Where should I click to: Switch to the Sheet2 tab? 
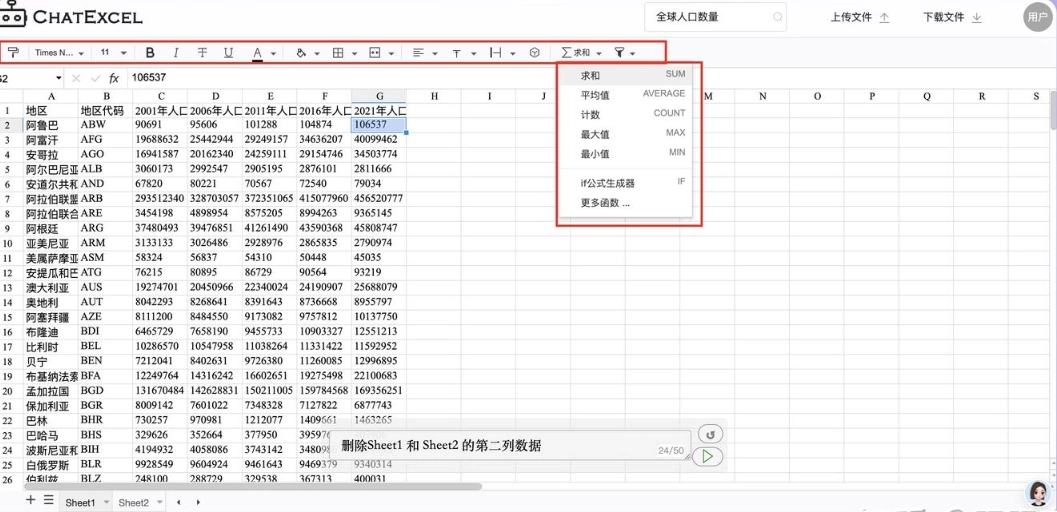(133, 502)
